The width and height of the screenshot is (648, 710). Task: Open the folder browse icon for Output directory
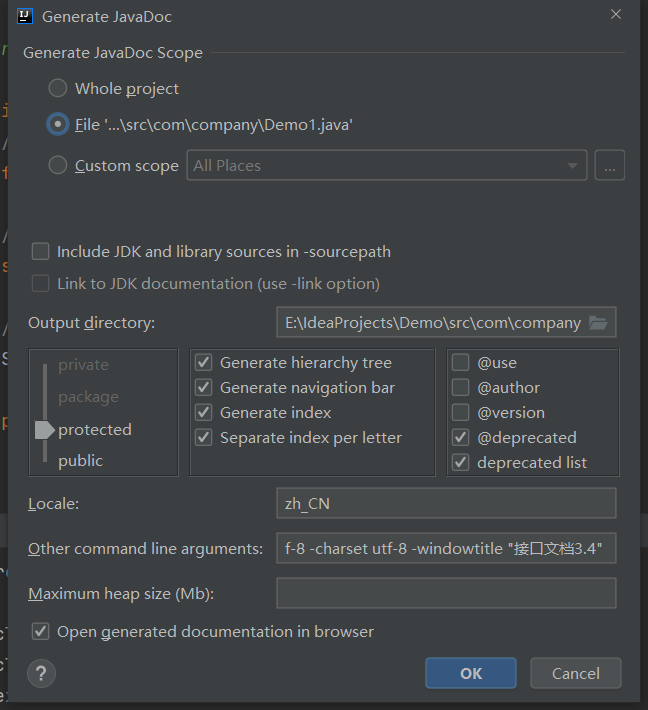[x=598, y=323]
